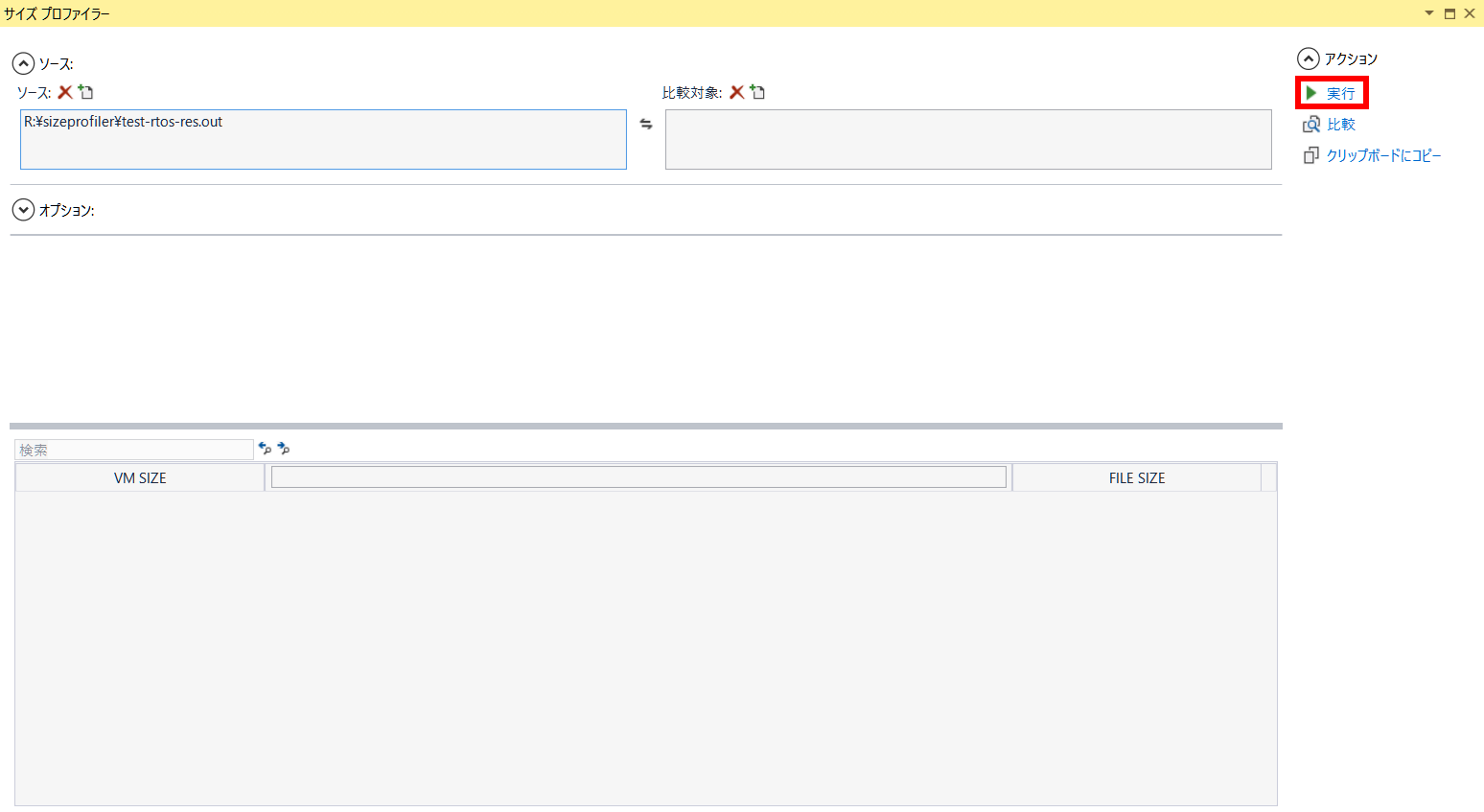Sort by VM SIZE column header
The height and width of the screenshot is (812, 1484).
(140, 477)
